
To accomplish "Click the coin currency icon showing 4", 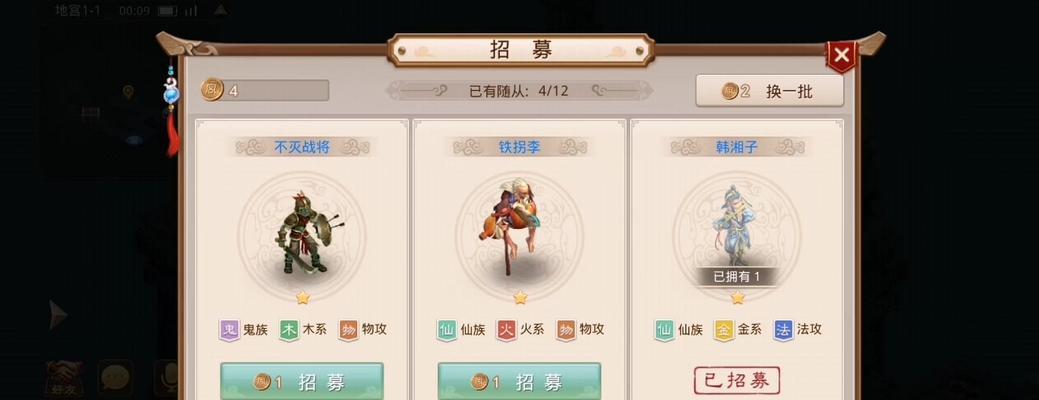I will (x=212, y=90).
